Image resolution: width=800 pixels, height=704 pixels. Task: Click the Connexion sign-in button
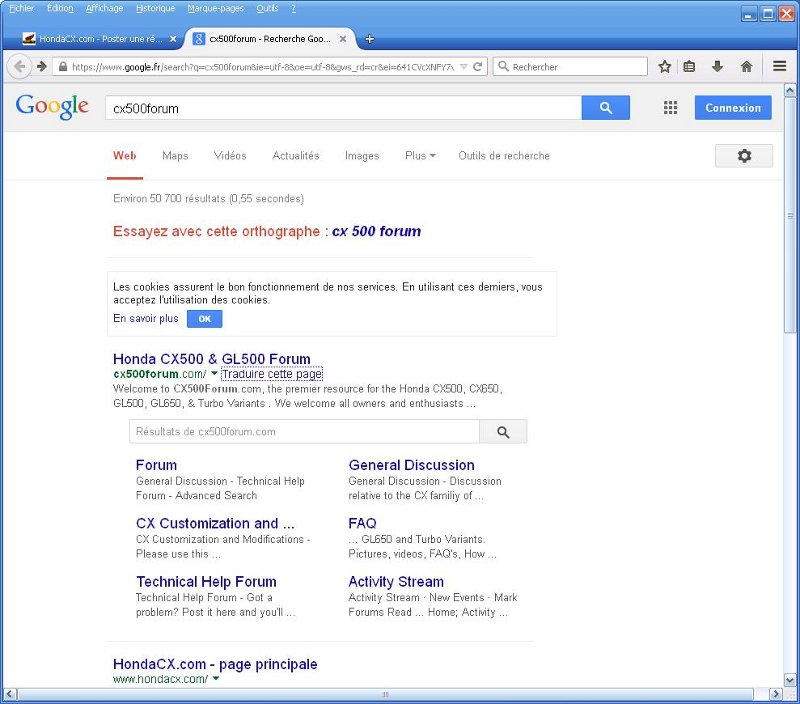(x=733, y=108)
